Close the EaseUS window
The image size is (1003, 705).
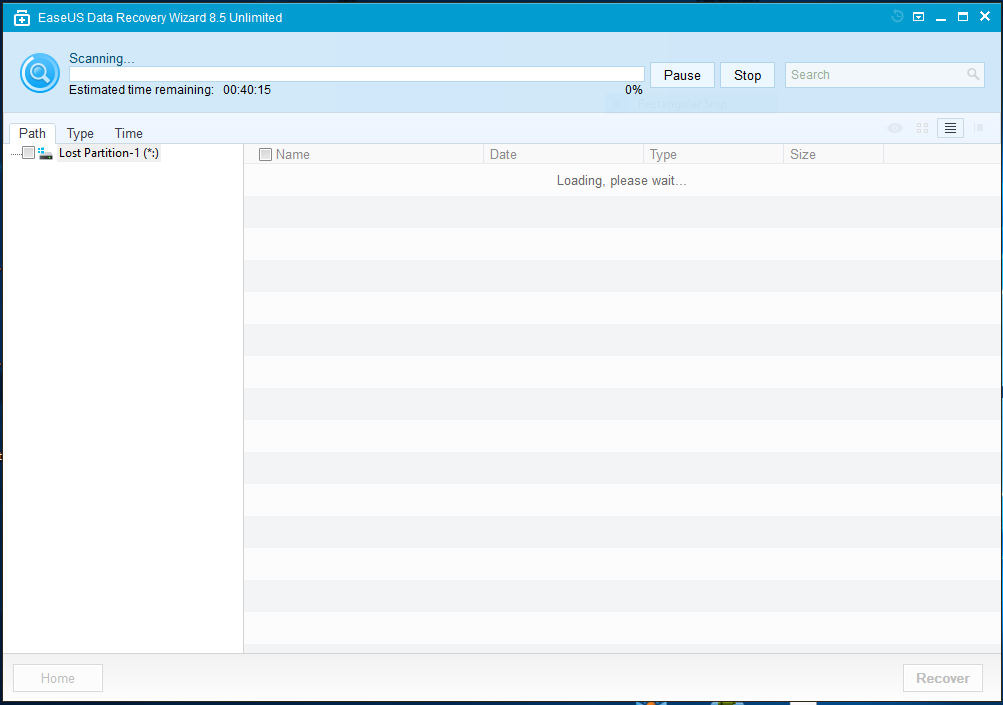pyautogui.click(x=984, y=17)
